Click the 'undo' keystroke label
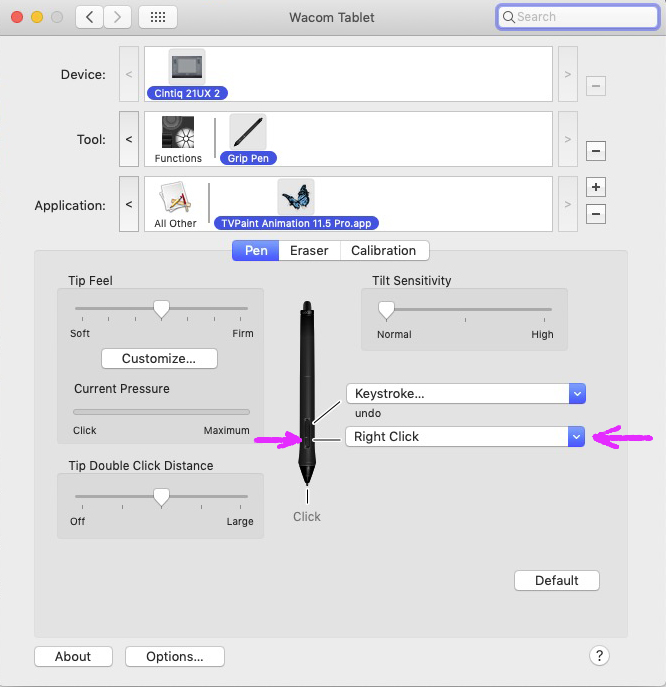This screenshot has height=687, width=666. [x=368, y=413]
